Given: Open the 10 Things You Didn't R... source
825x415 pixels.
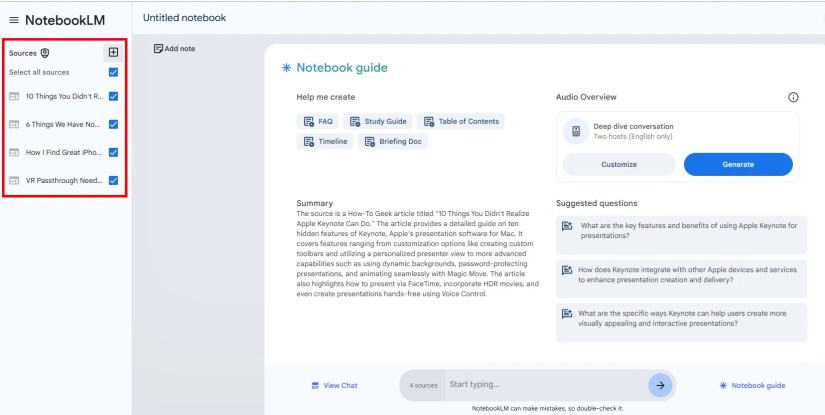Looking at the screenshot, I should click(65, 96).
